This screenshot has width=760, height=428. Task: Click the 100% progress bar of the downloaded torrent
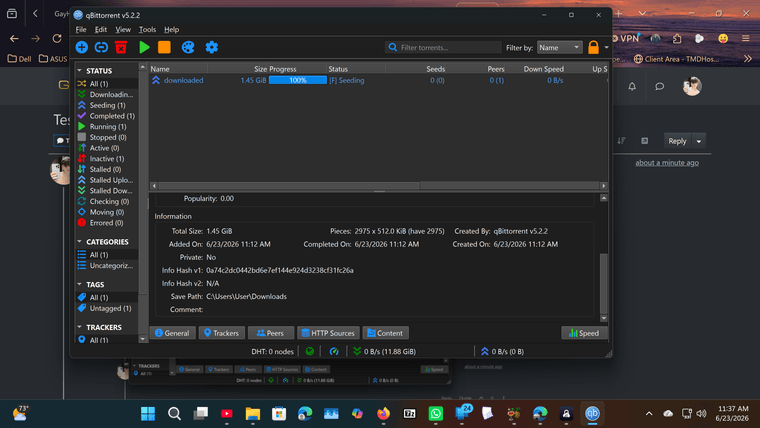pos(298,80)
